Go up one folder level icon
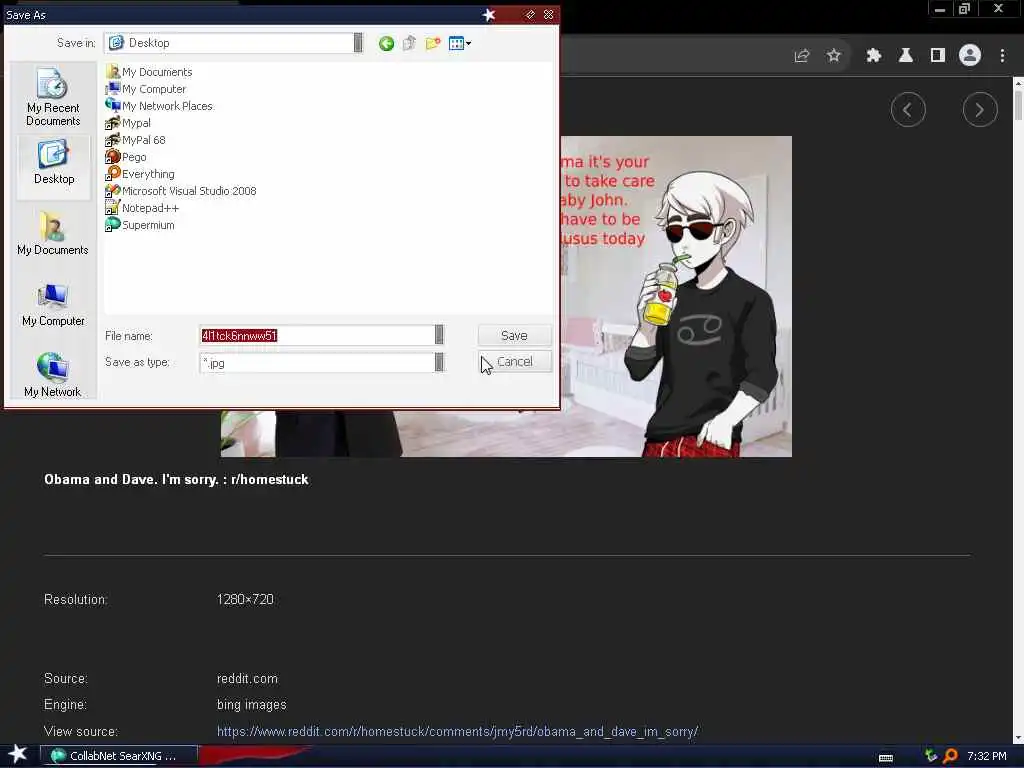 click(409, 44)
